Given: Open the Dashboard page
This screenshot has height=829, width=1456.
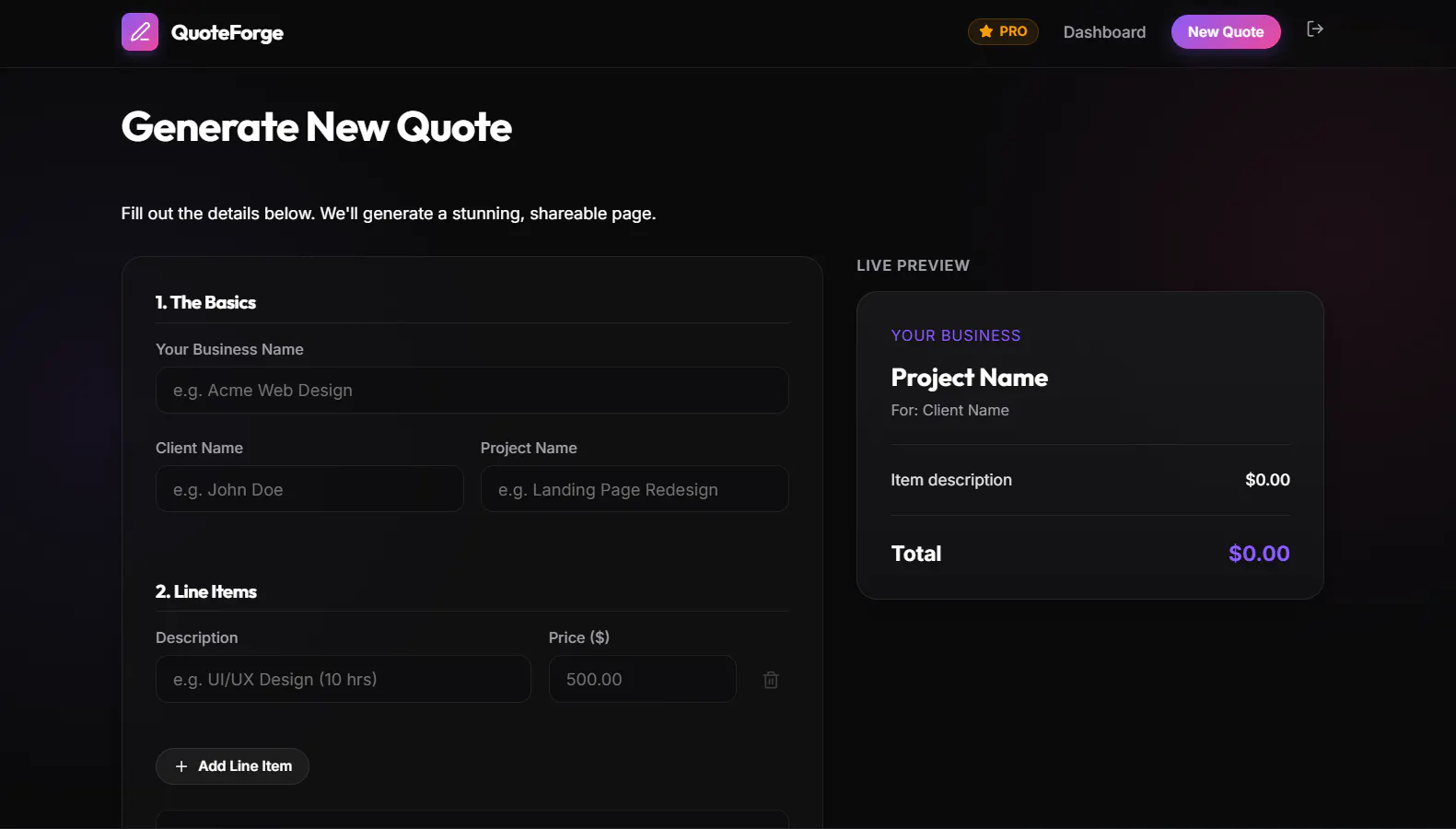Looking at the screenshot, I should coord(1104,32).
